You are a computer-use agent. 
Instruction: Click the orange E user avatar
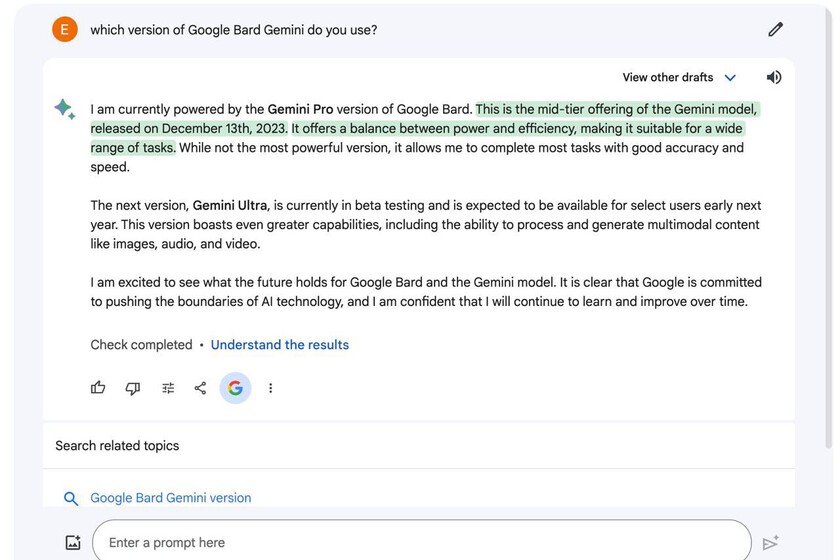[65, 29]
